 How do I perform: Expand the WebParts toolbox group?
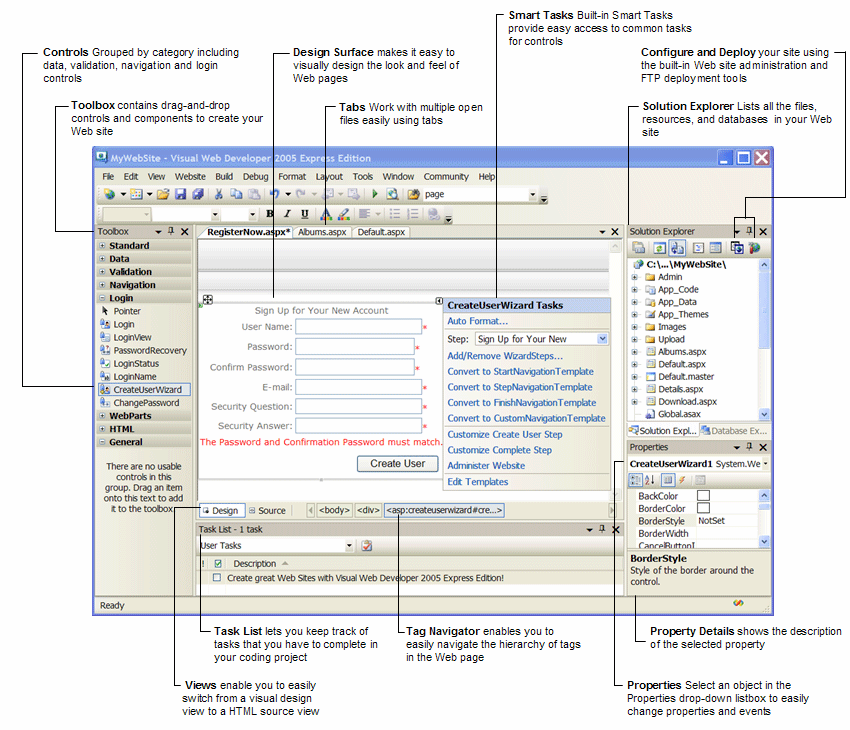point(102,416)
